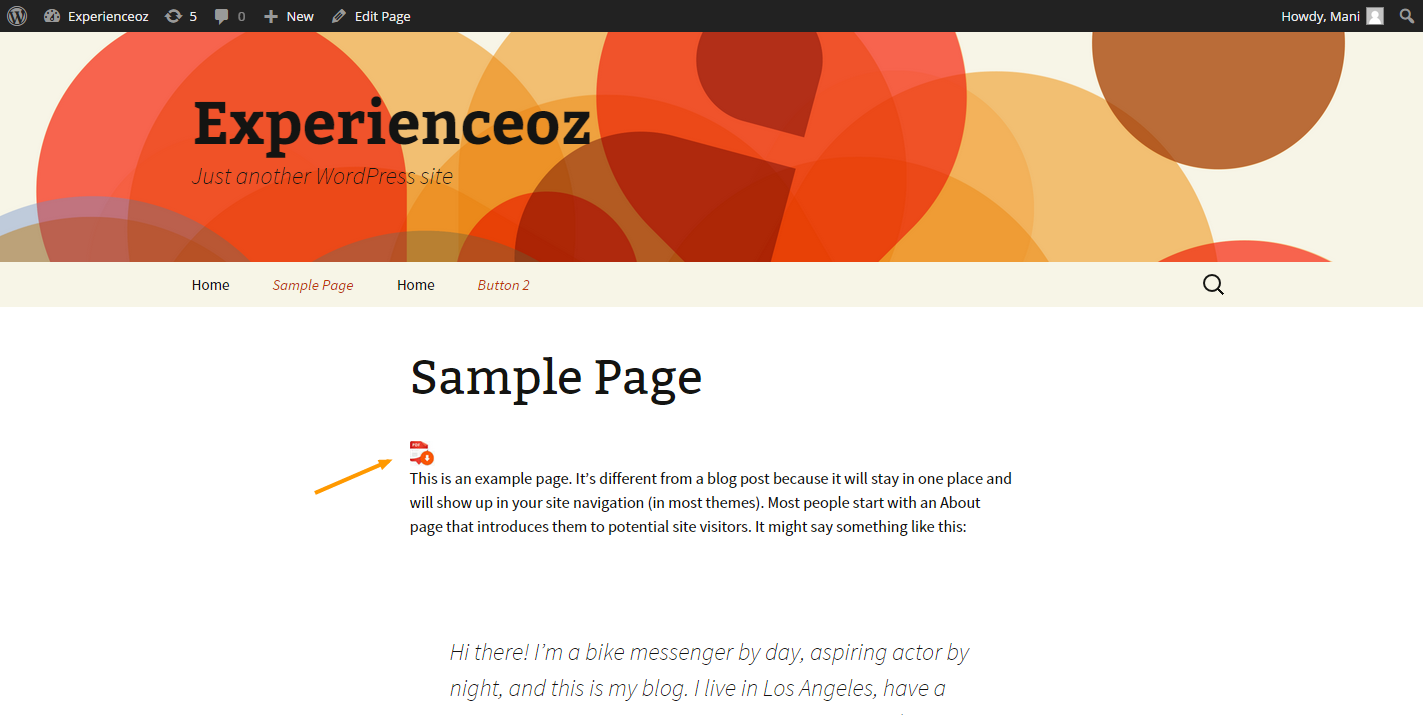Click the large Experienceoz site title
1423x715 pixels.
[x=391, y=124]
